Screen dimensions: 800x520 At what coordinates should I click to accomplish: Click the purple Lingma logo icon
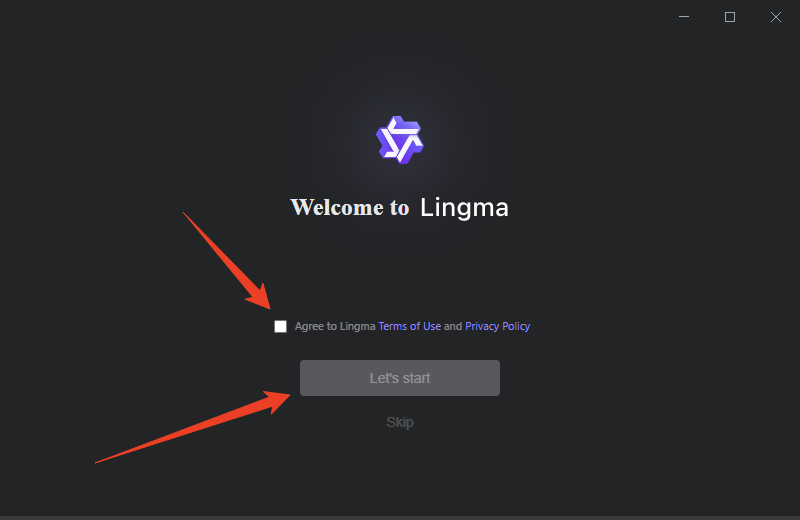[399, 140]
